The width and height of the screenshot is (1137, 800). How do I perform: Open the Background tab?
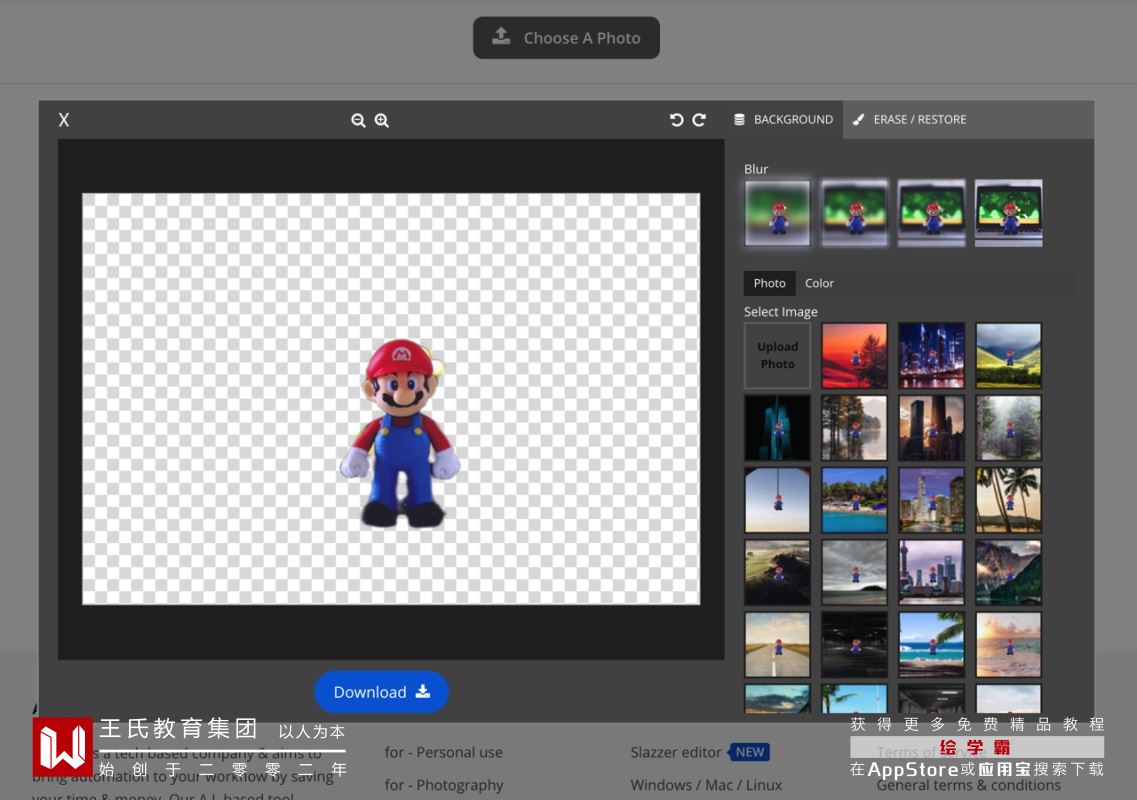[x=783, y=120]
